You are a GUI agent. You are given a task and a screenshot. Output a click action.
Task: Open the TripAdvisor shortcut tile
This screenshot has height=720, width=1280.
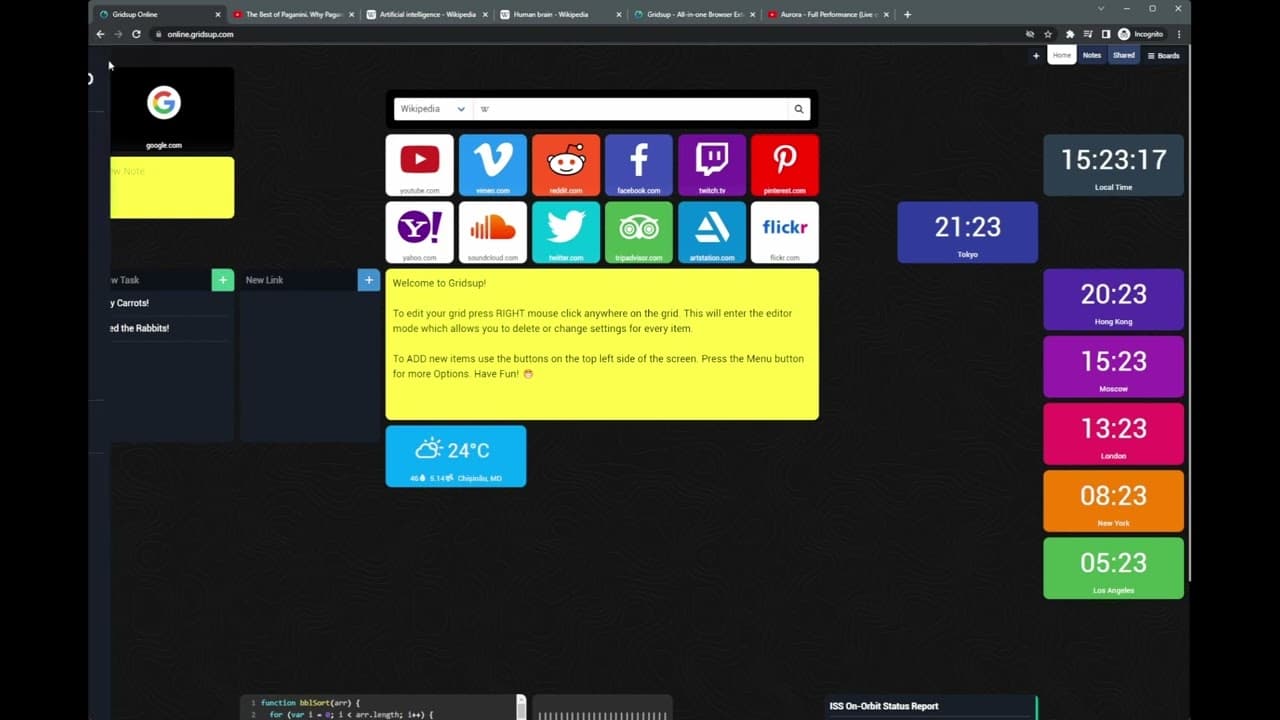pyautogui.click(x=638, y=232)
